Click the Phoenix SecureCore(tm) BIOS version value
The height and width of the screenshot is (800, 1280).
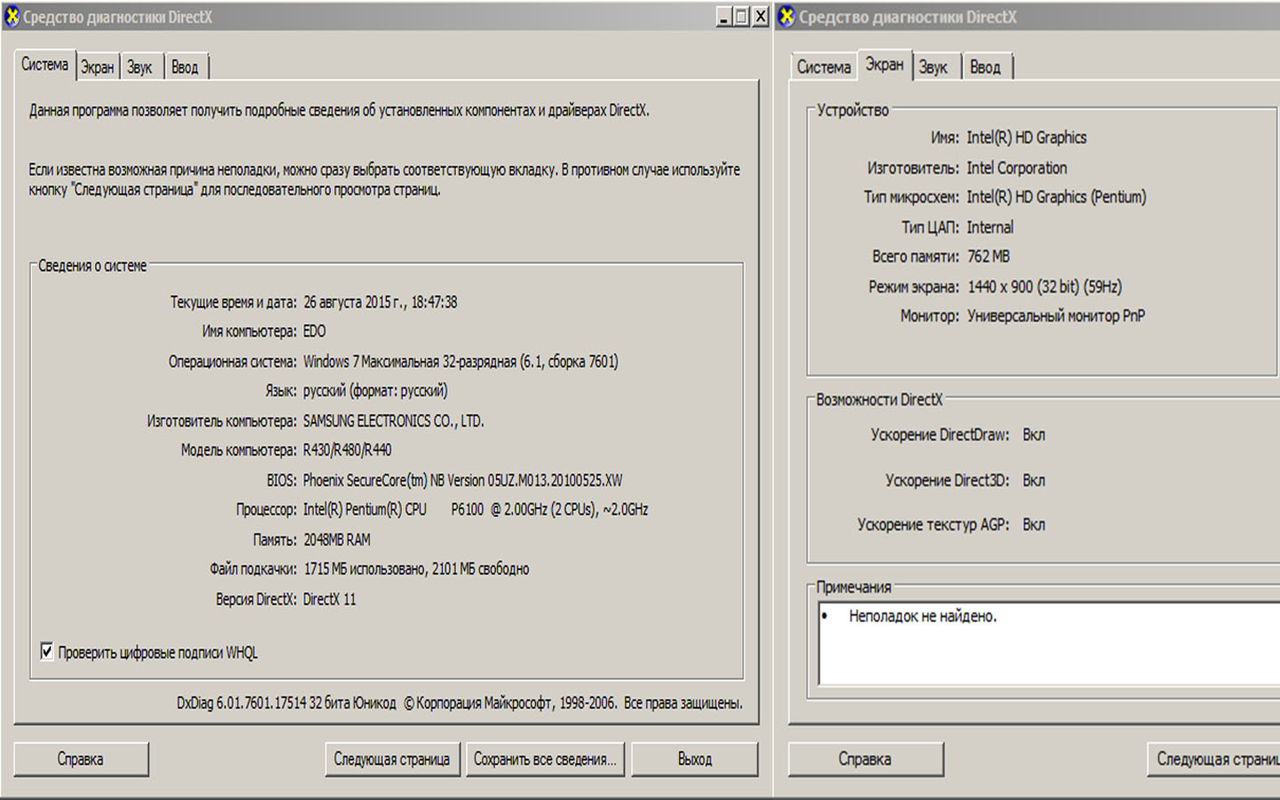(x=463, y=480)
